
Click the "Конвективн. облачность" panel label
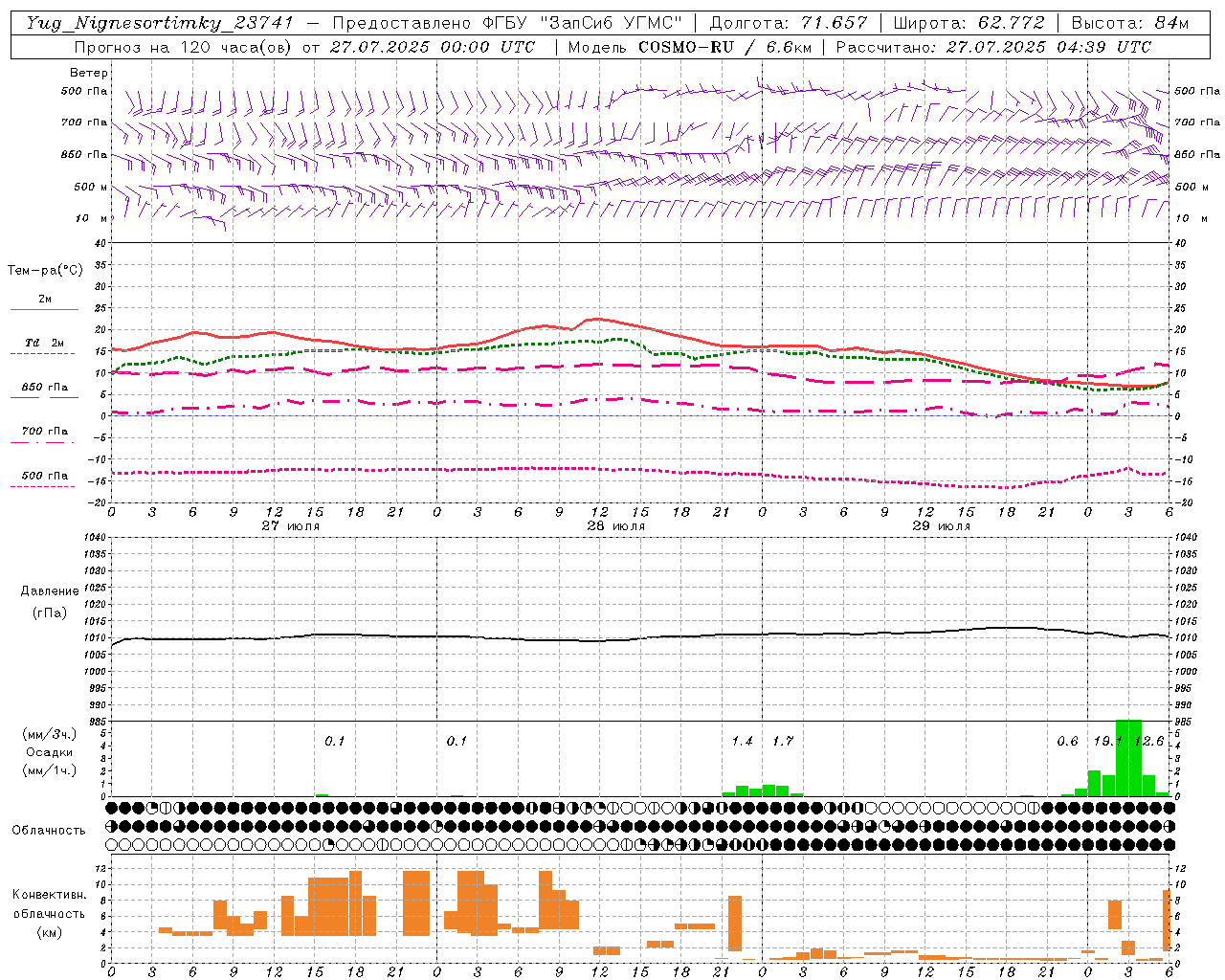[49, 904]
